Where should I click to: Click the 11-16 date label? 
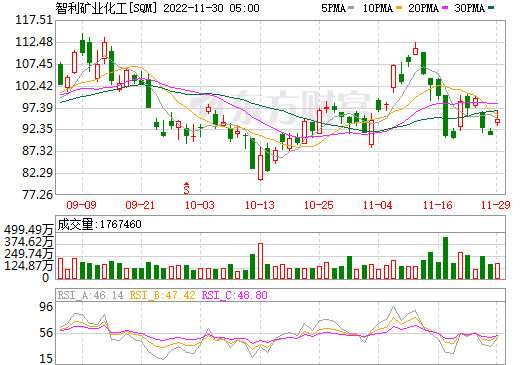(x=438, y=205)
